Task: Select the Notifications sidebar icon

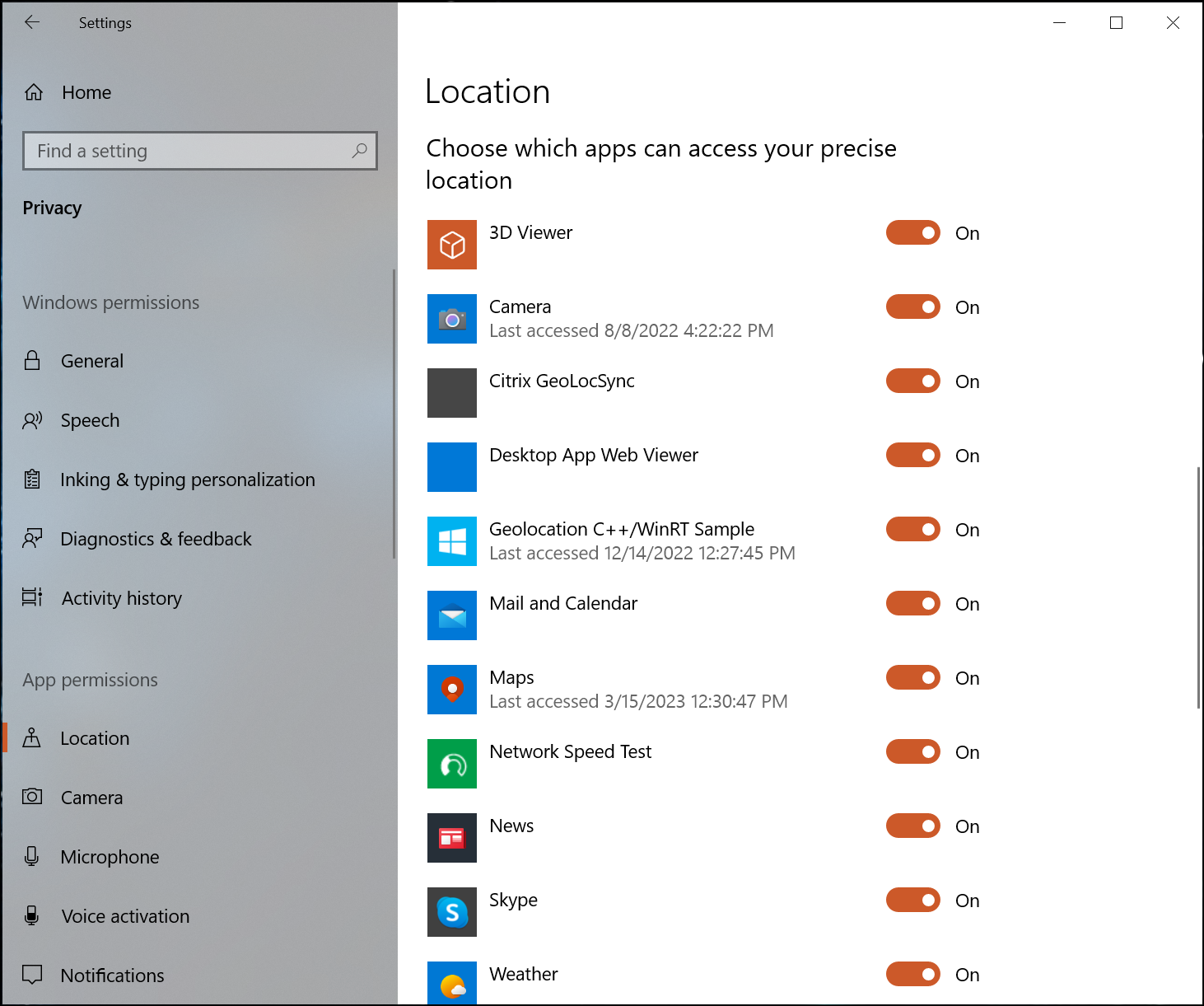Action: tap(31, 975)
